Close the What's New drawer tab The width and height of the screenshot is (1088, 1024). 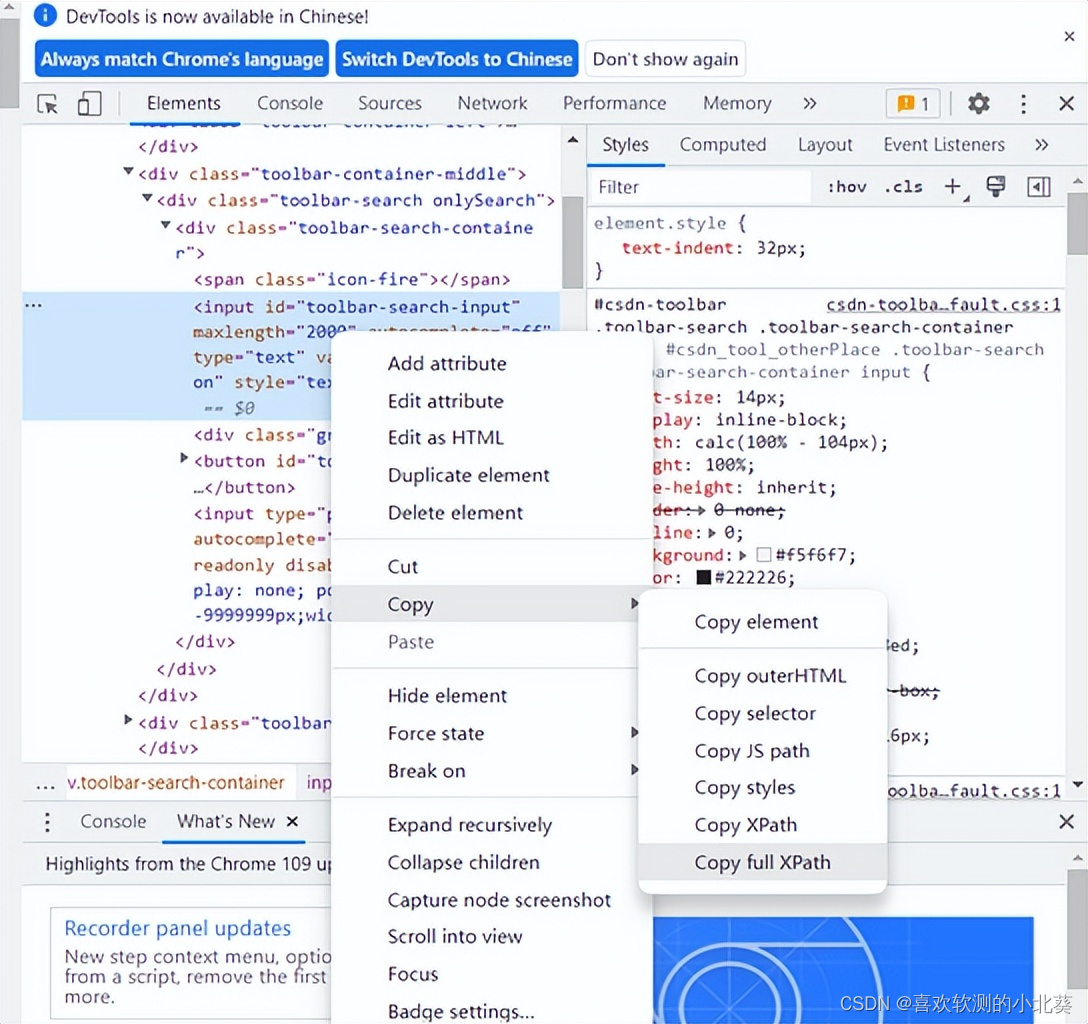pos(292,822)
